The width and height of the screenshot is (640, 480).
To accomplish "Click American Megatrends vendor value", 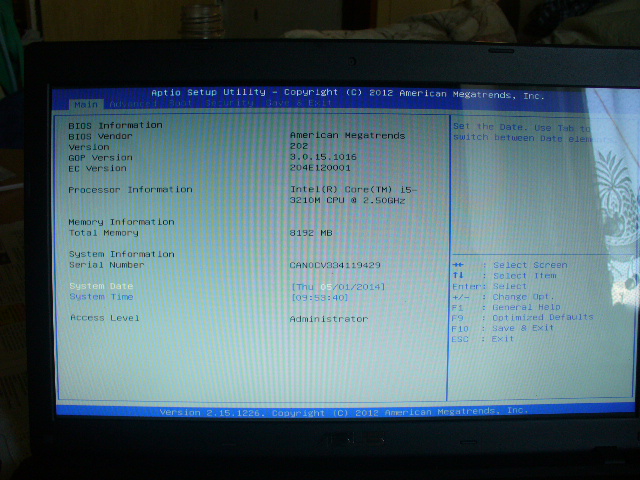I will pos(347,136).
